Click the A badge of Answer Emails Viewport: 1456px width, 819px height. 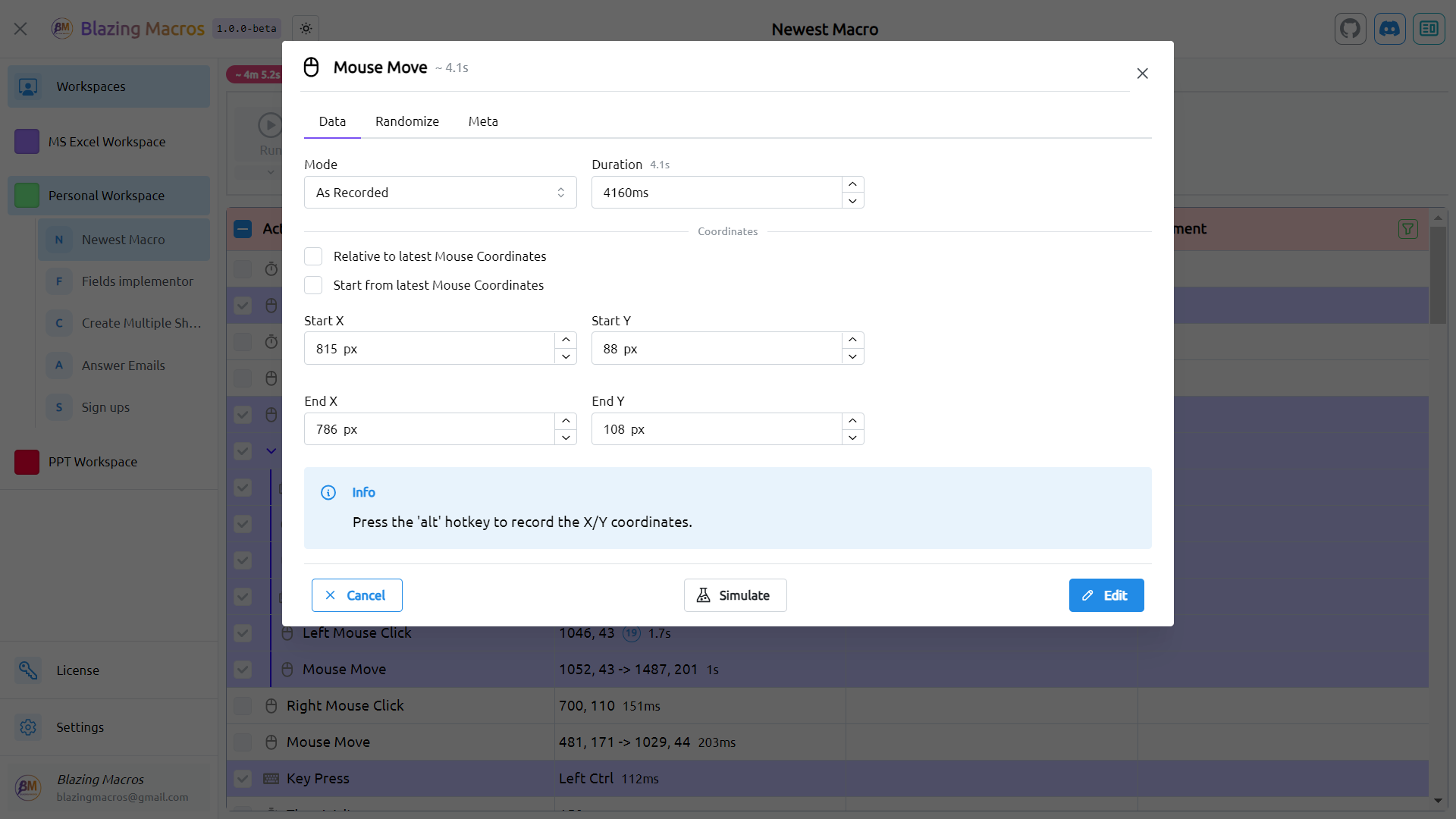tap(59, 366)
